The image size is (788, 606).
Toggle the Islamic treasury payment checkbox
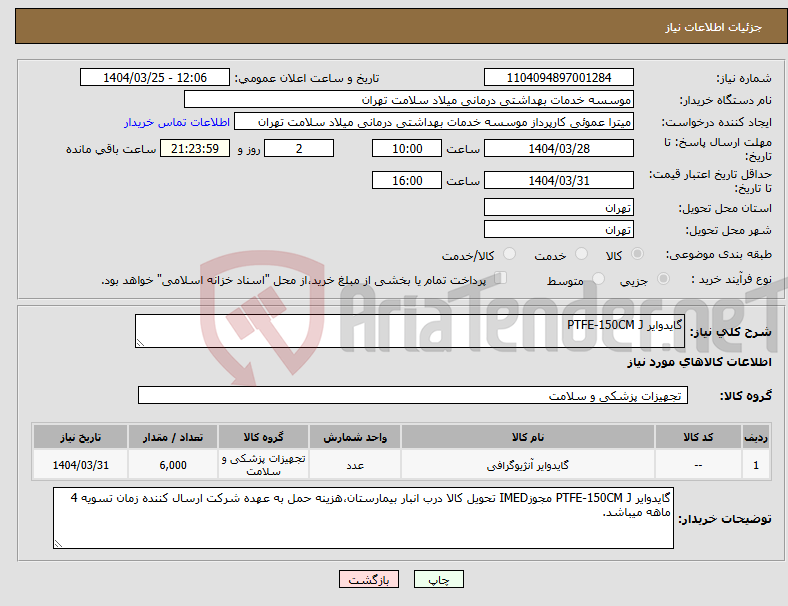pyautogui.click(x=501, y=278)
